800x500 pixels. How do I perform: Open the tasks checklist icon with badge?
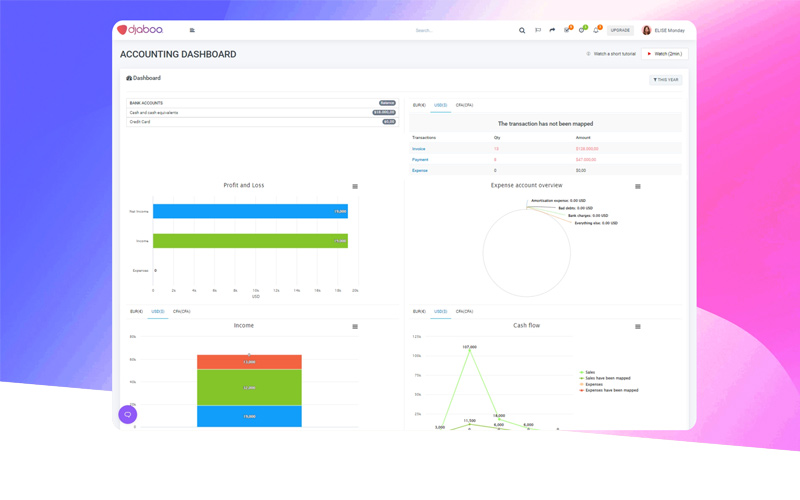[567, 30]
